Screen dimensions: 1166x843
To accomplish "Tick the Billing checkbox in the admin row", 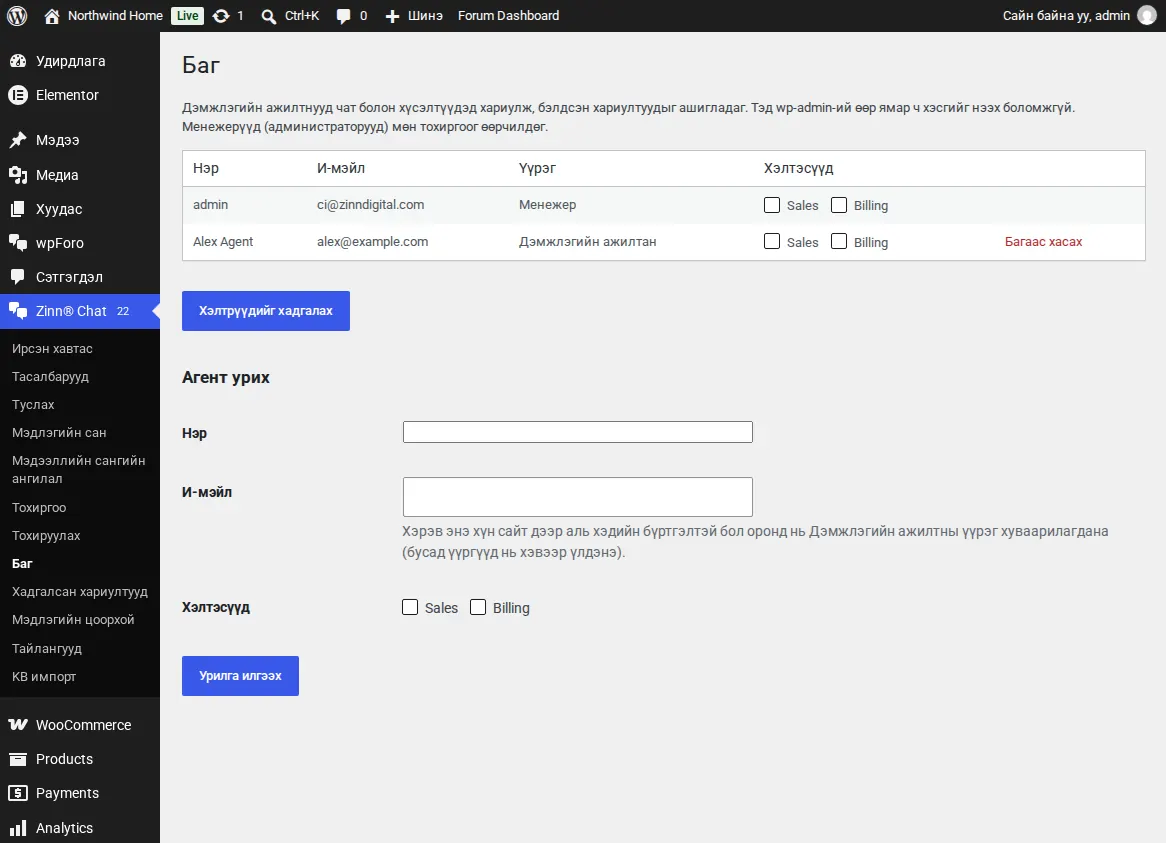I will [839, 205].
